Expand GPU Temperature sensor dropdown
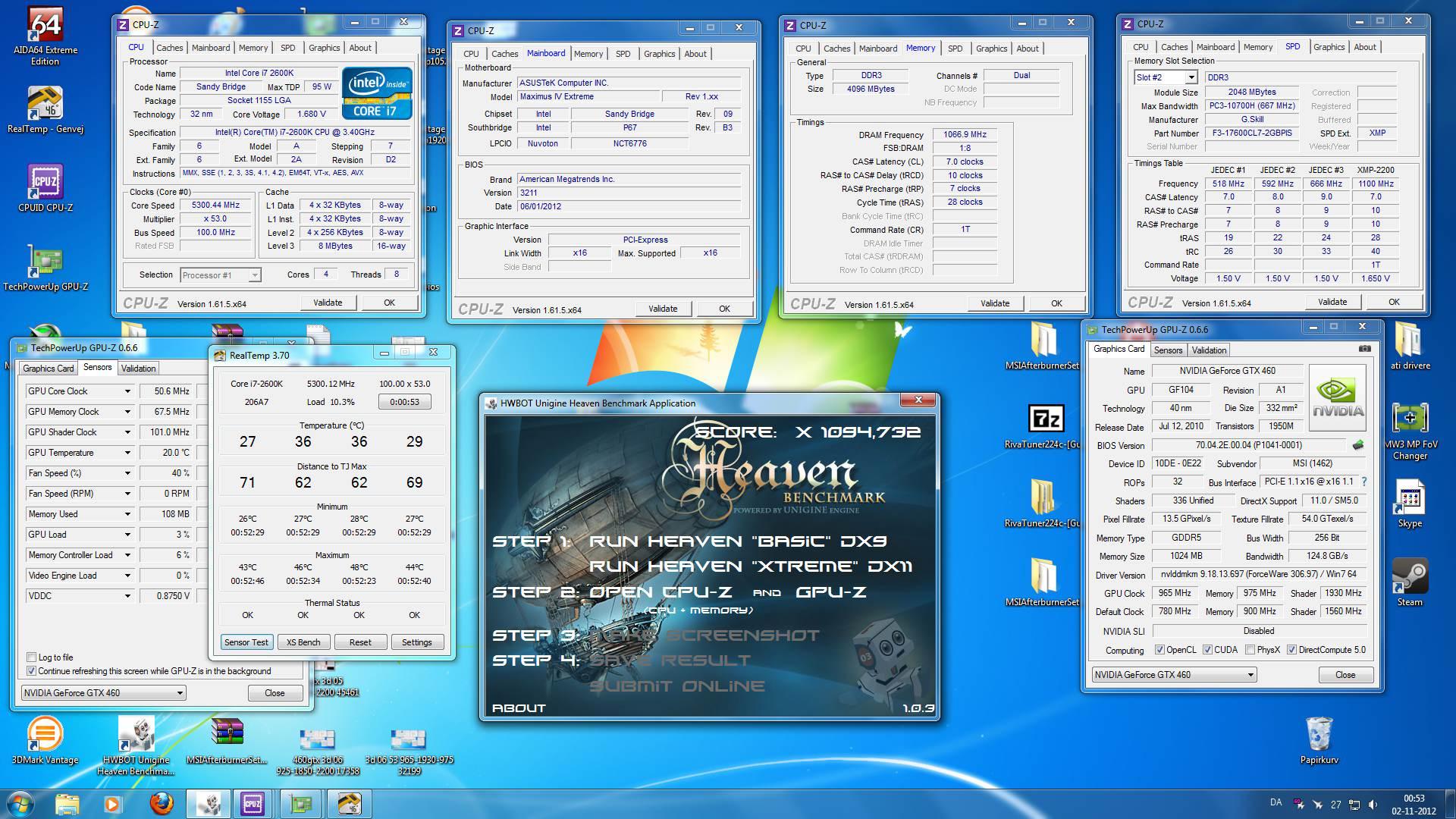 click(127, 453)
